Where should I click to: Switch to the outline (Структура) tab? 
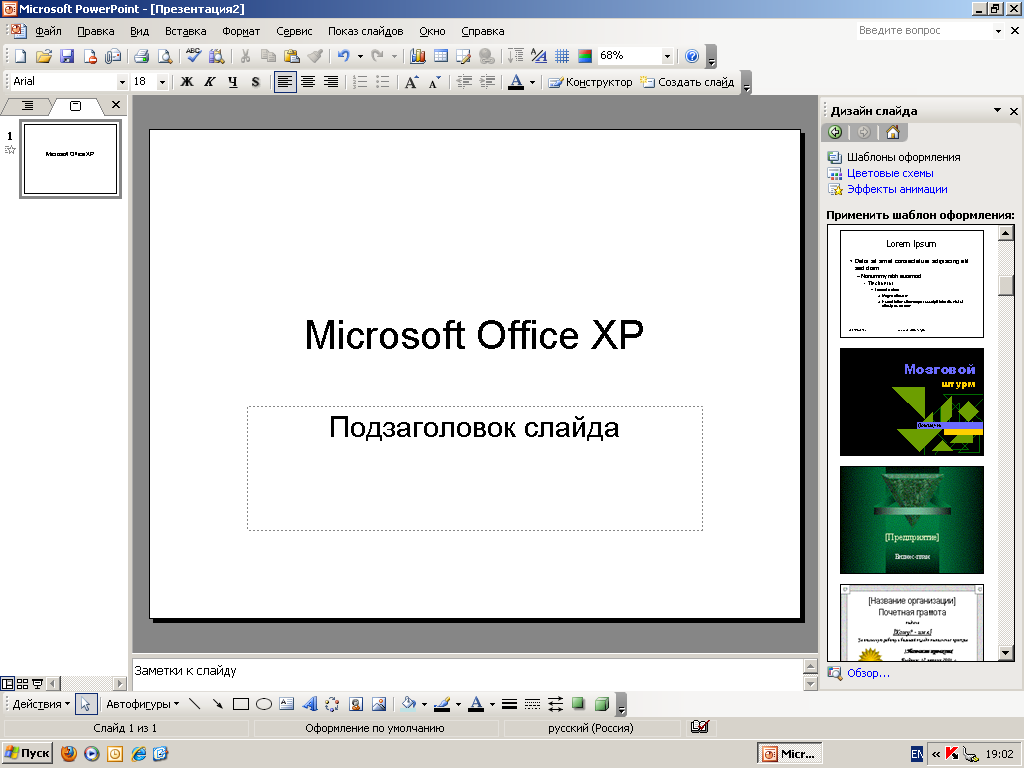point(27,105)
